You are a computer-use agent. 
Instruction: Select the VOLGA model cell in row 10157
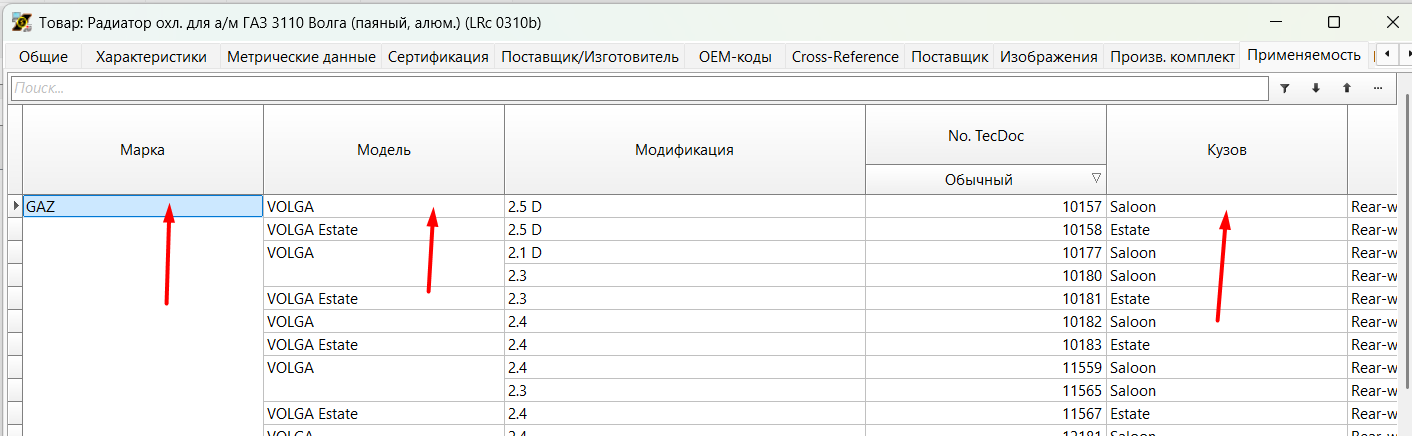point(384,207)
